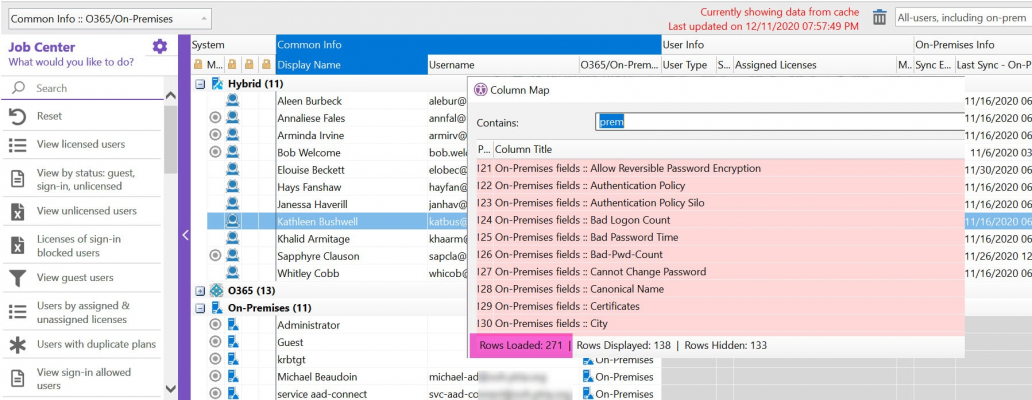
Task: Click the Common Info band header
Action: point(468,45)
